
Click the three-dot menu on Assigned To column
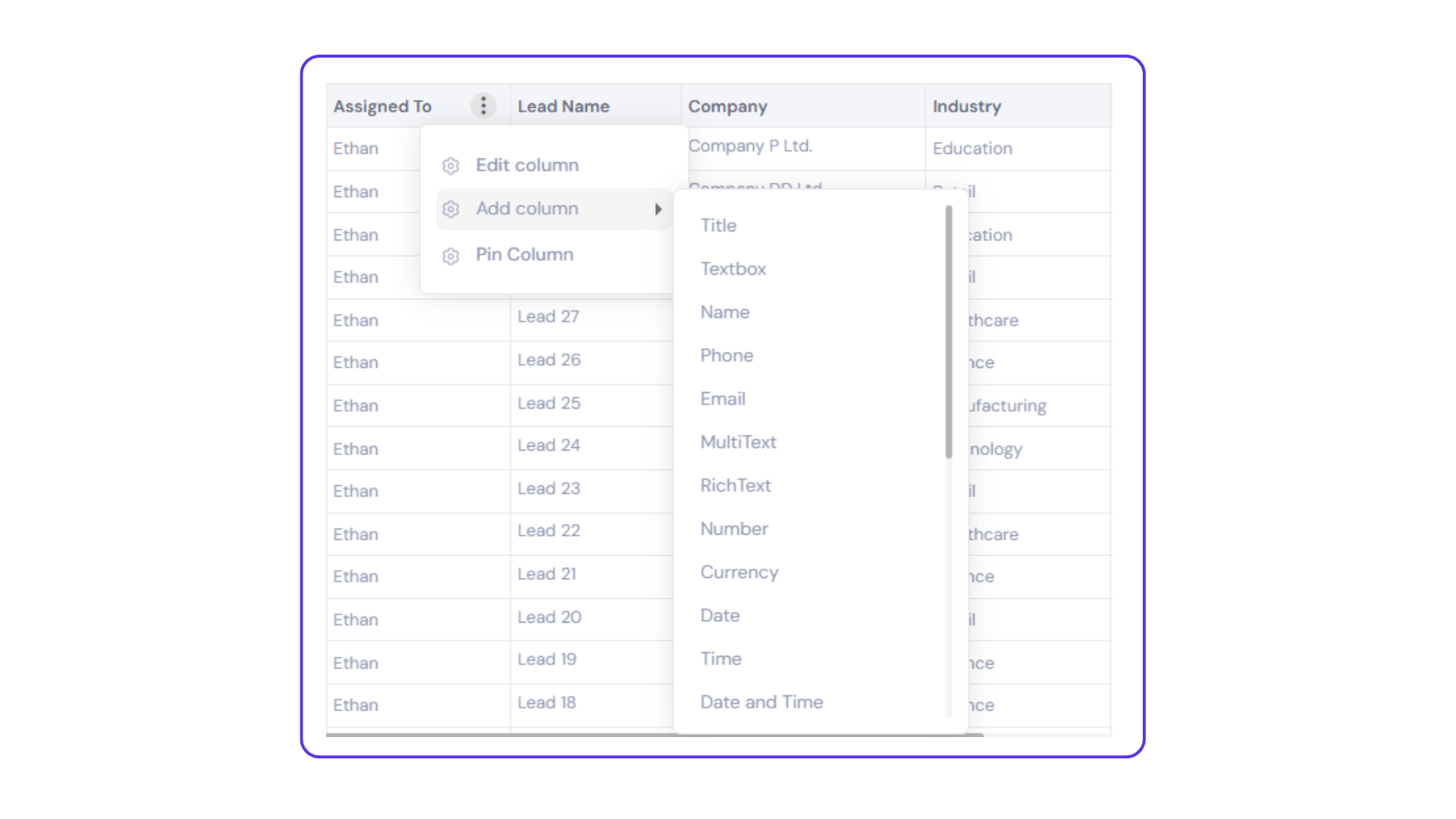click(x=483, y=105)
